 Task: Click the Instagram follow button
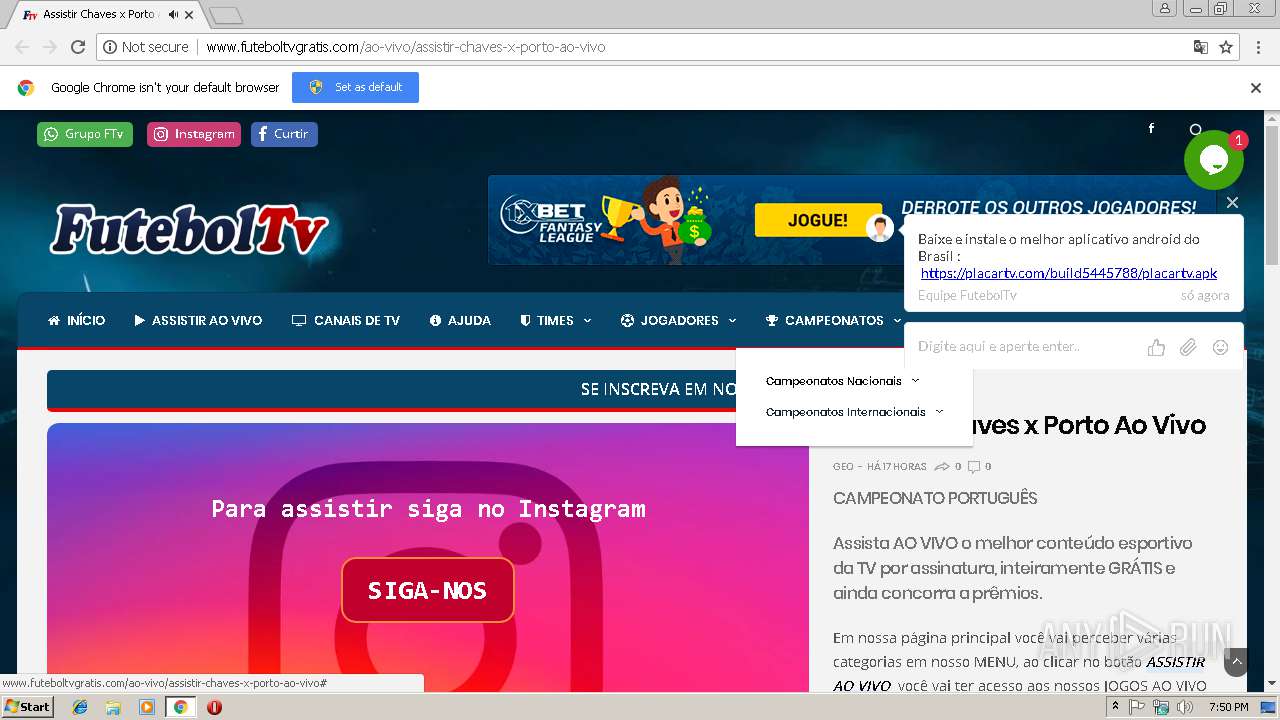click(194, 134)
